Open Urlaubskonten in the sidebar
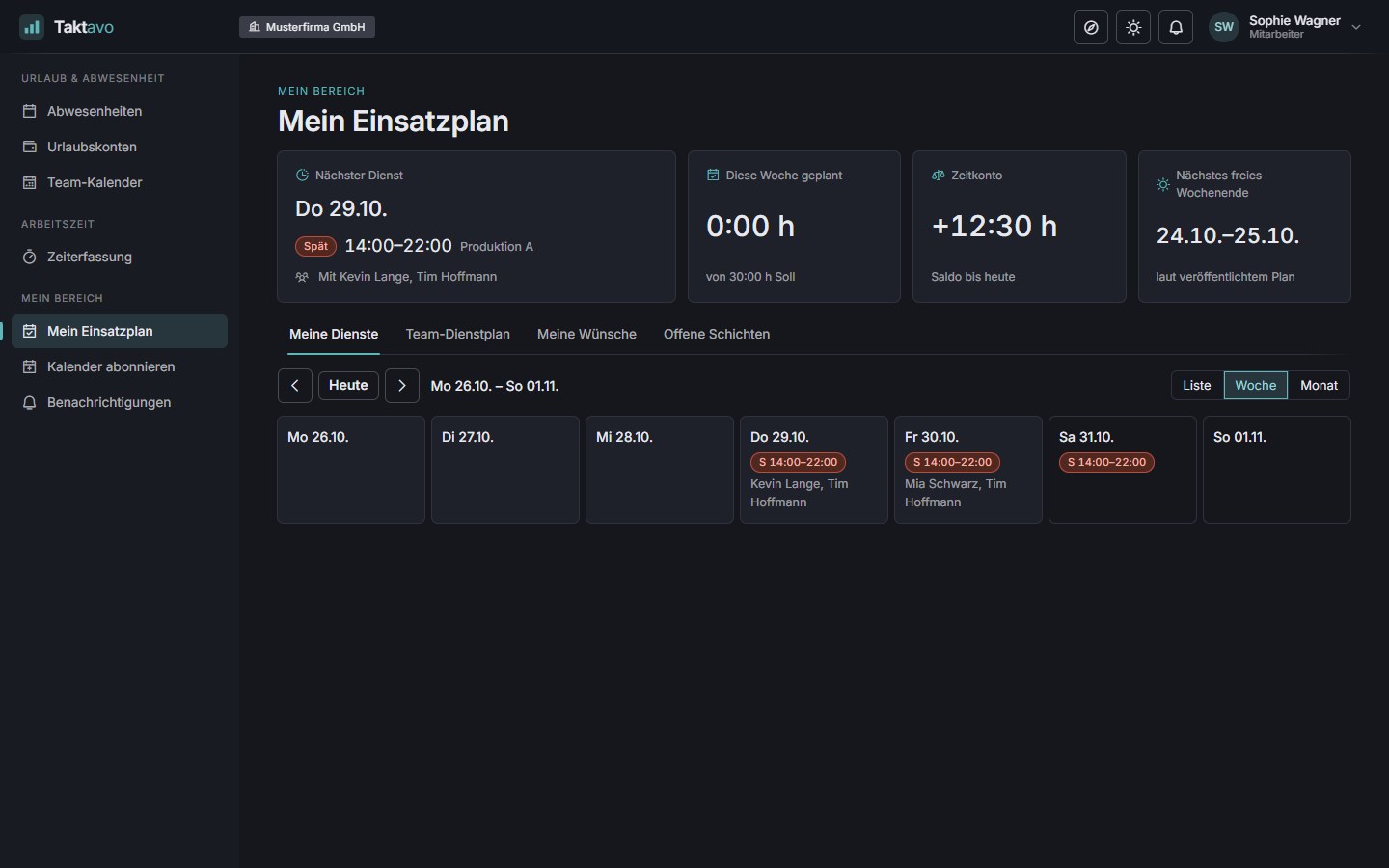Viewport: 1389px width, 868px height. click(x=120, y=147)
